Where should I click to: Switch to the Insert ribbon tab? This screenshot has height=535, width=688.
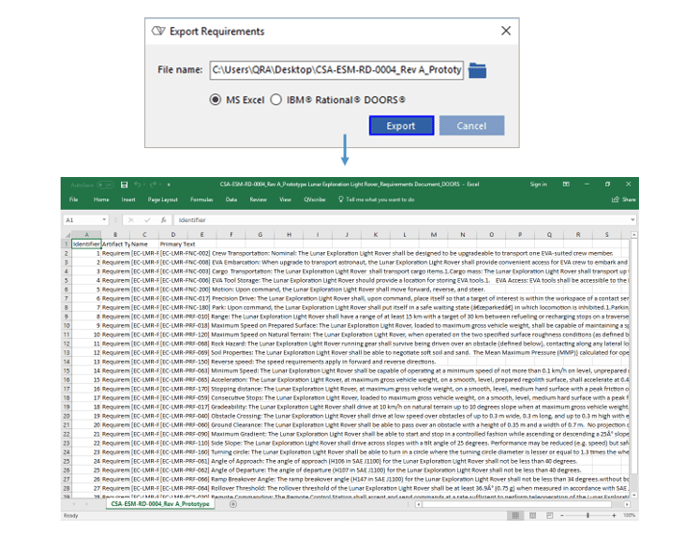coord(129,200)
